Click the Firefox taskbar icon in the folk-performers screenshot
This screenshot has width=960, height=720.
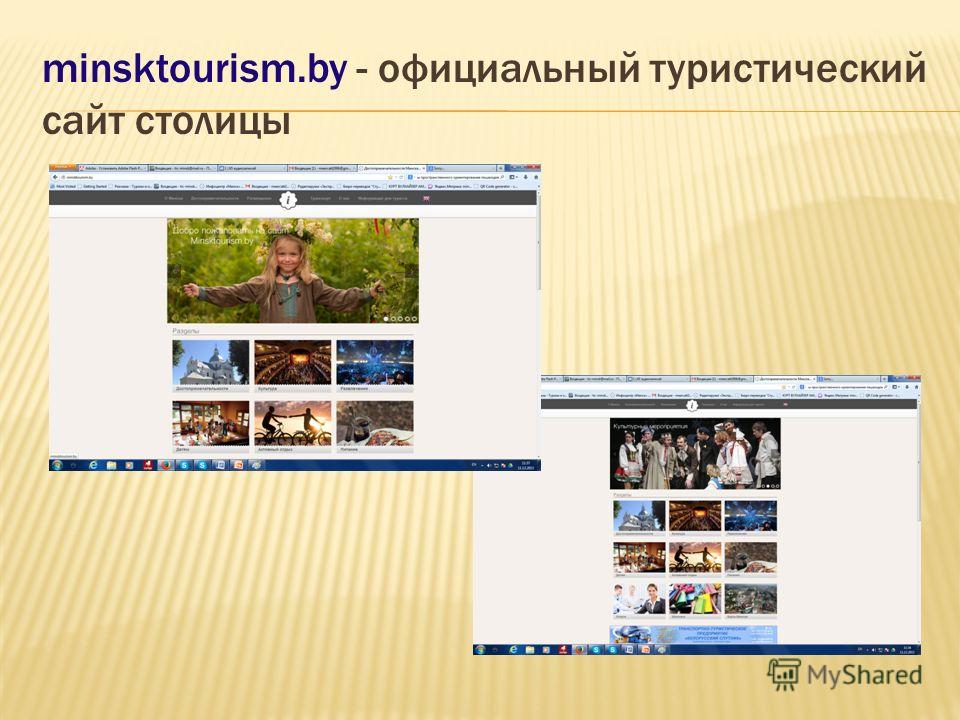[x=579, y=650]
